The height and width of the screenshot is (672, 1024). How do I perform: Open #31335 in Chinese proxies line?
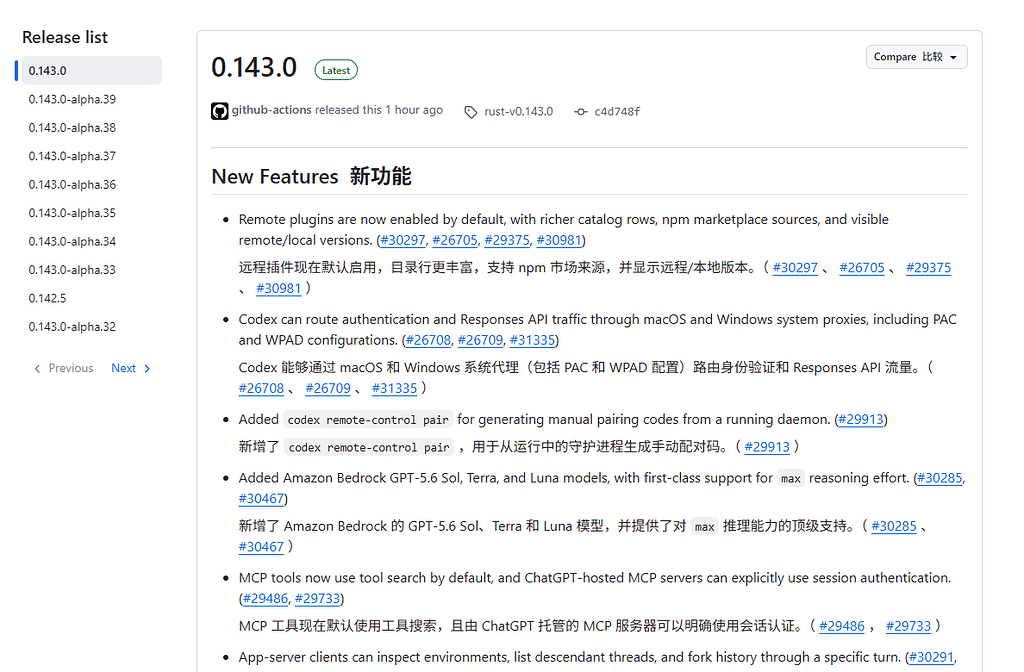pos(394,389)
